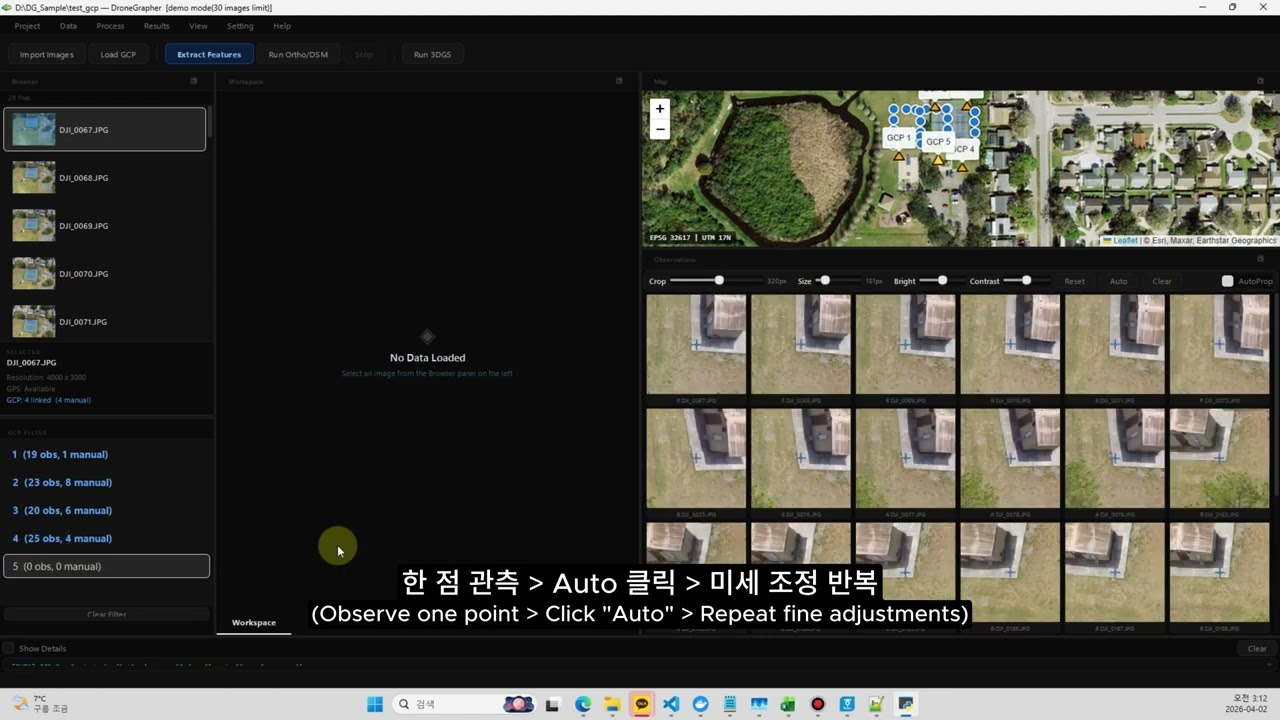
Task: Click the log panel Clear button
Action: click(1257, 648)
